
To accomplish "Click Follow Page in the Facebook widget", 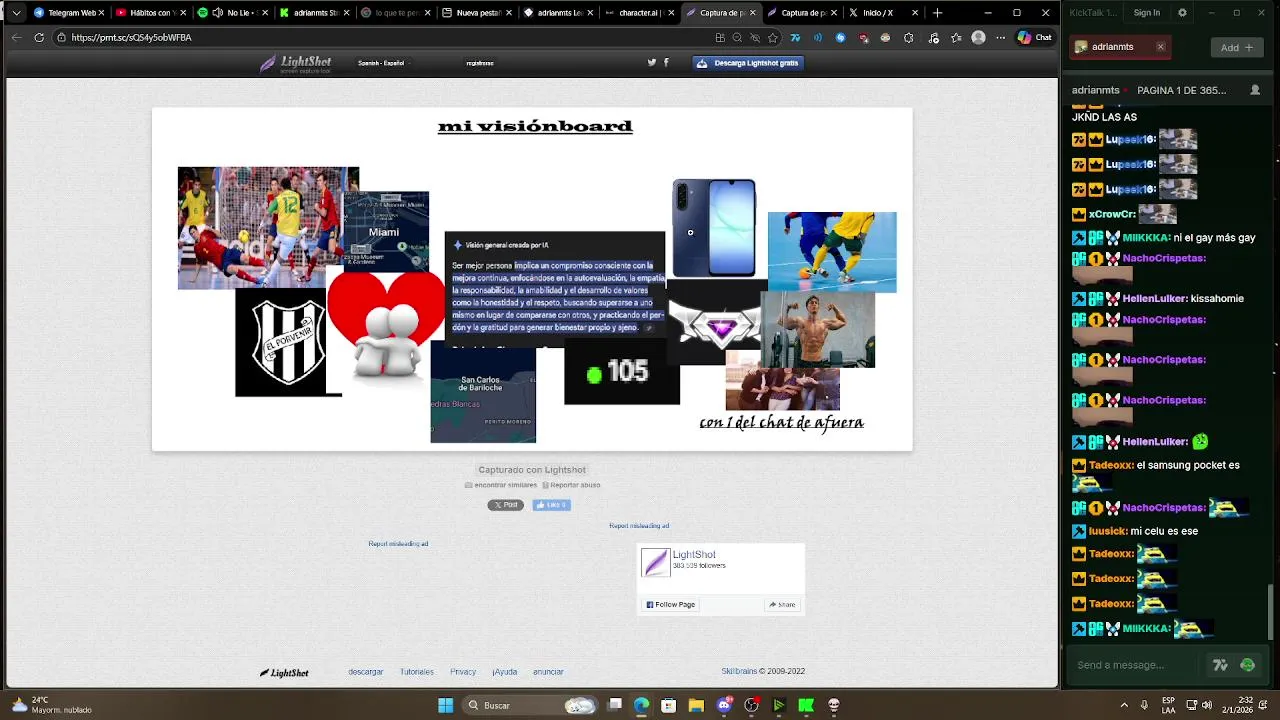I will tap(670, 604).
